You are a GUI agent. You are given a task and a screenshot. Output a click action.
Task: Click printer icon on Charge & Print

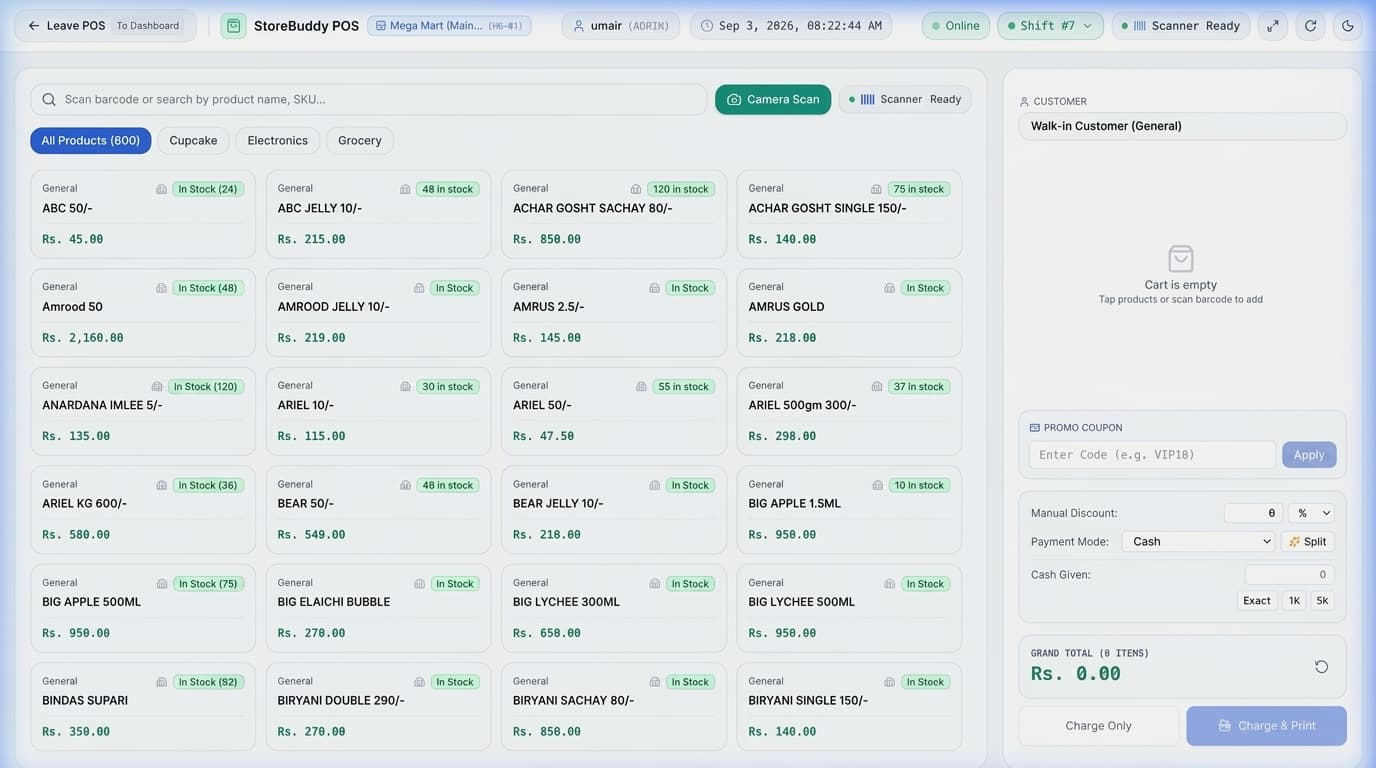[1224, 726]
